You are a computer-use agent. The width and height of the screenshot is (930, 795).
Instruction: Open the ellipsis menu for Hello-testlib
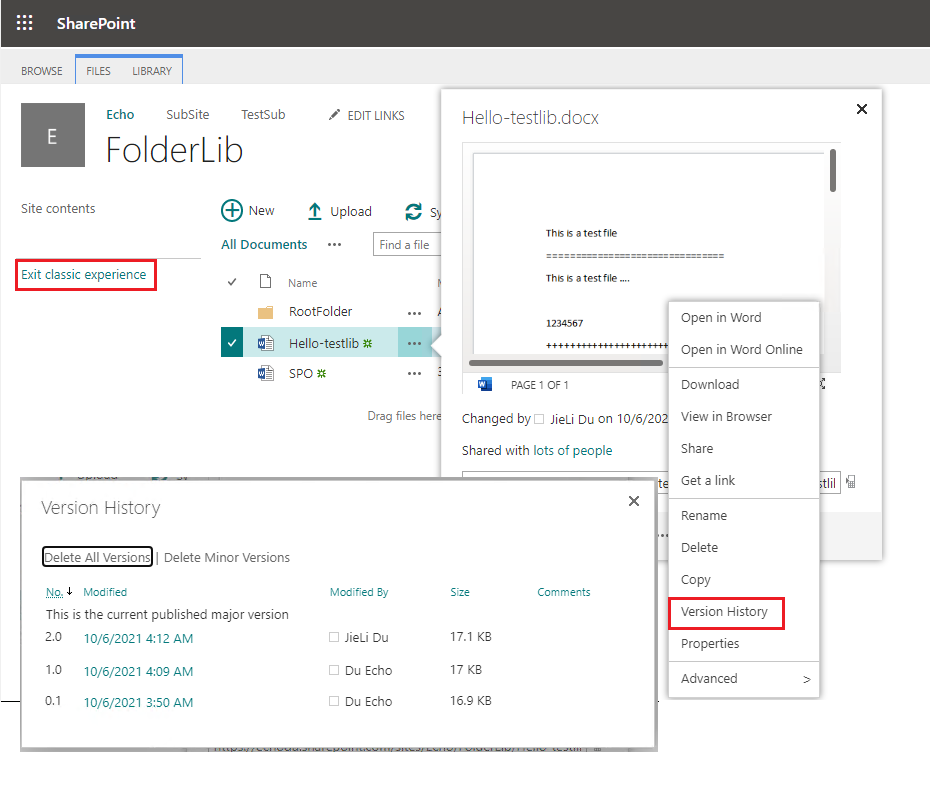pos(414,343)
